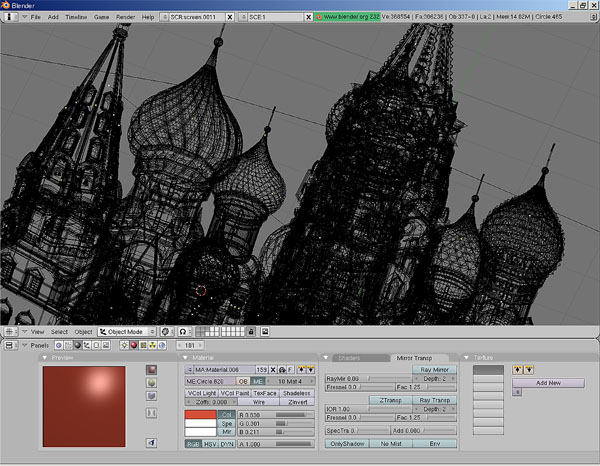The image size is (600, 466).
Task: Collapse the Material panel
Action: point(185,358)
